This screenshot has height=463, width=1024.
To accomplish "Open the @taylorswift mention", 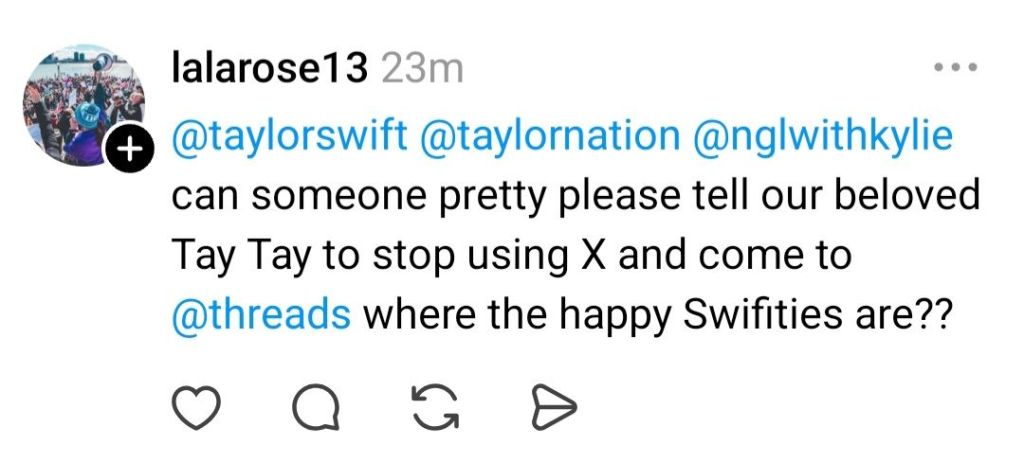I will point(290,136).
